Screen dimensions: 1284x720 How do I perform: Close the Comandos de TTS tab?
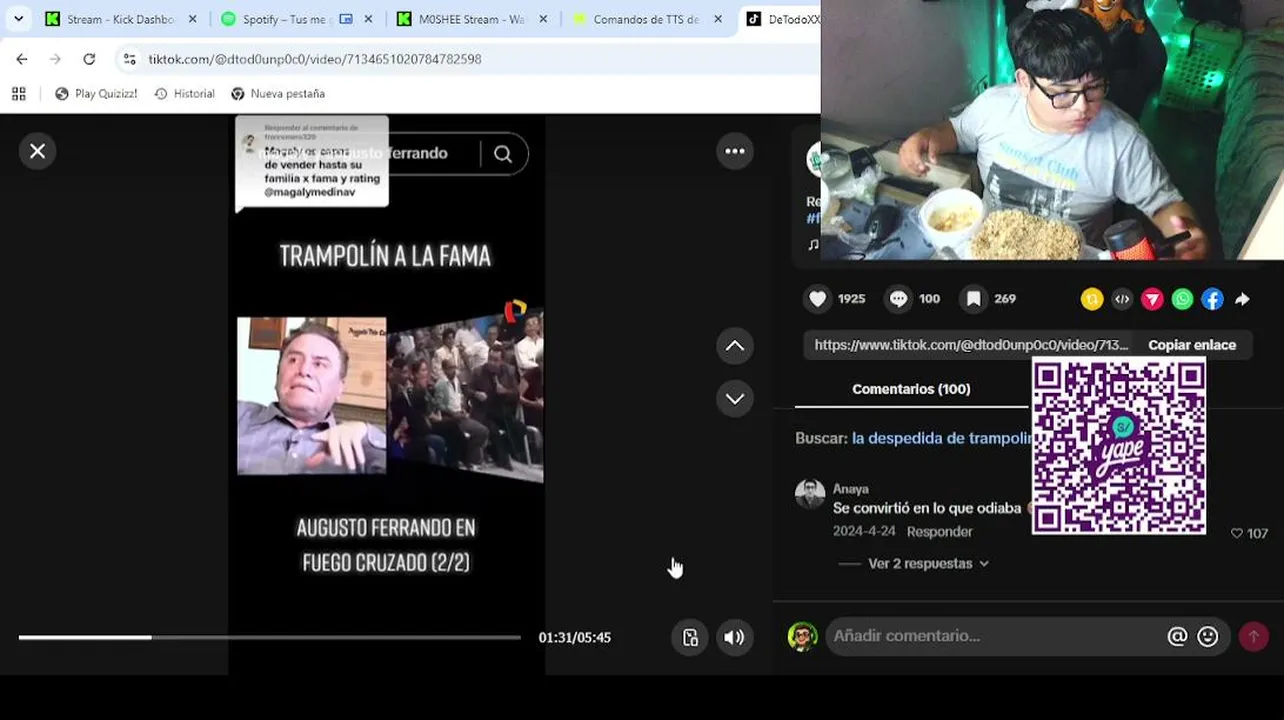tap(718, 19)
